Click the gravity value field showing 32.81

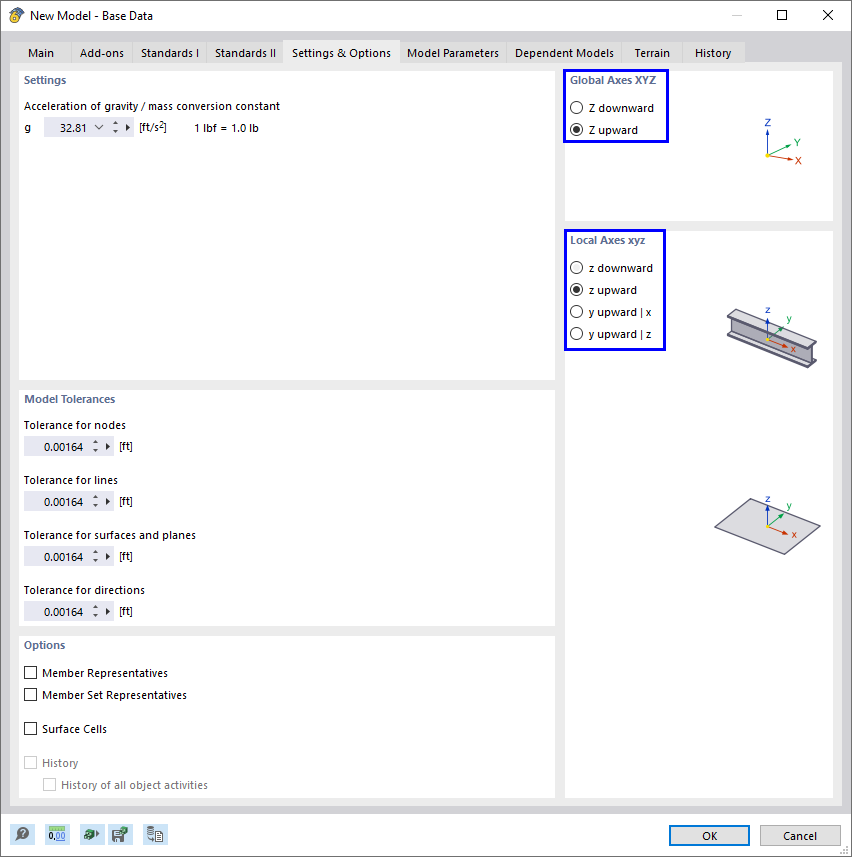coord(68,127)
